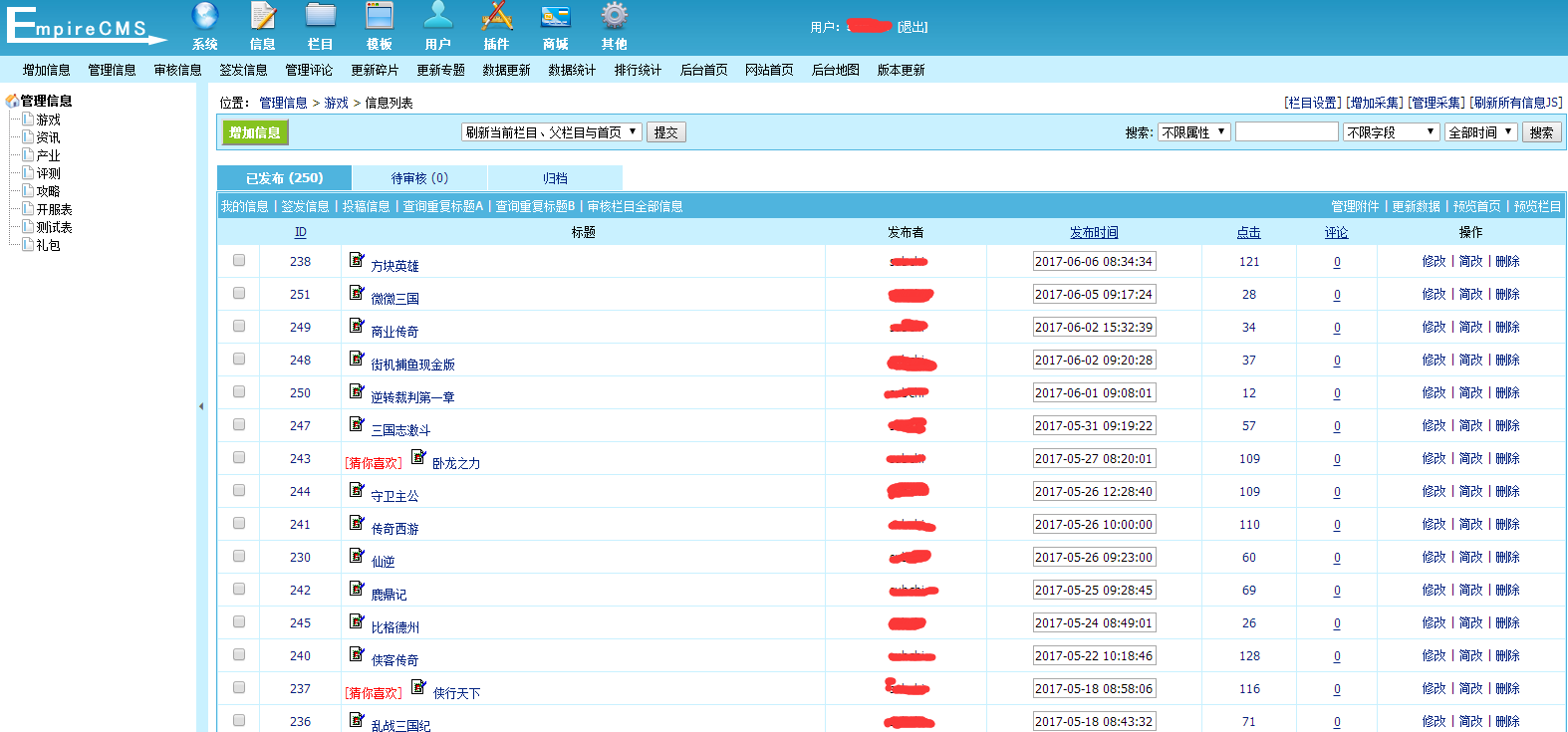The image size is (1568, 732).
Task: Open the 用户 person icon
Action: 437,17
